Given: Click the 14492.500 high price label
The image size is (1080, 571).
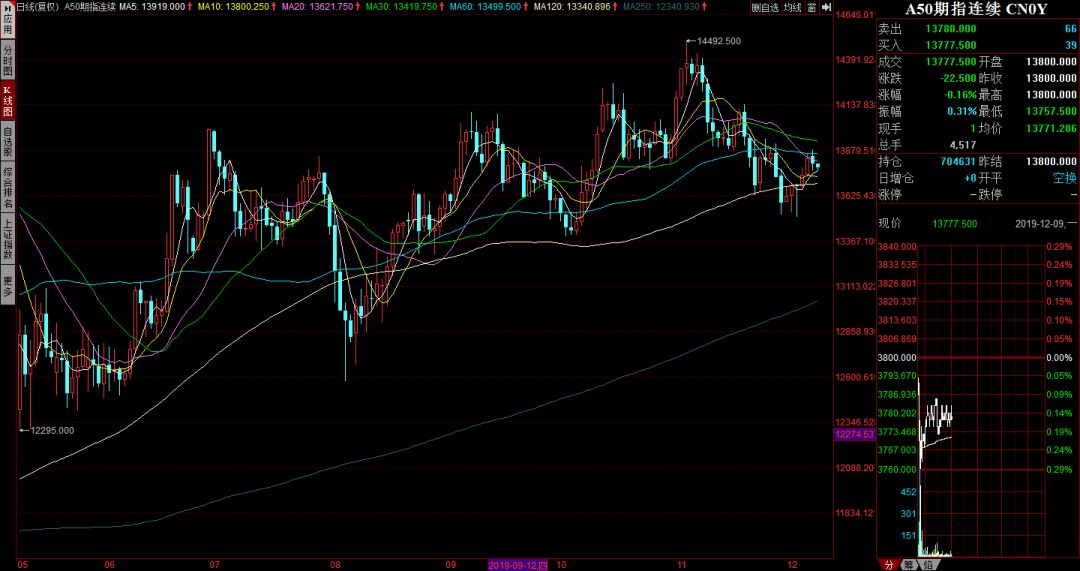Looking at the screenshot, I should point(719,41).
